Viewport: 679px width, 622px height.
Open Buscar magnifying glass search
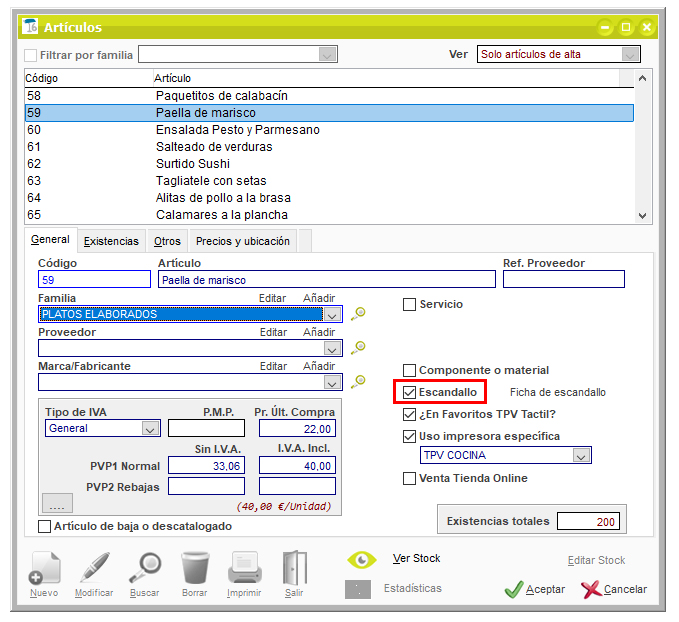click(x=144, y=570)
